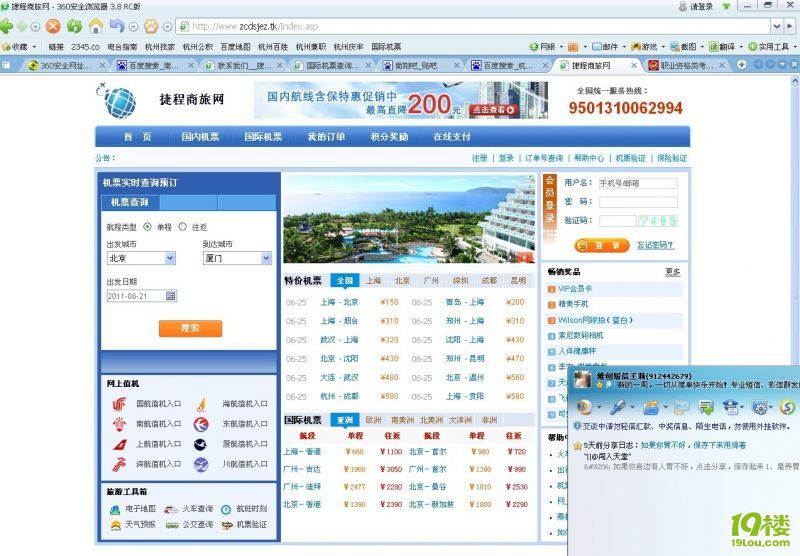The image size is (800, 556).
Task: Open the Air China check-in logo
Action: 119,404
